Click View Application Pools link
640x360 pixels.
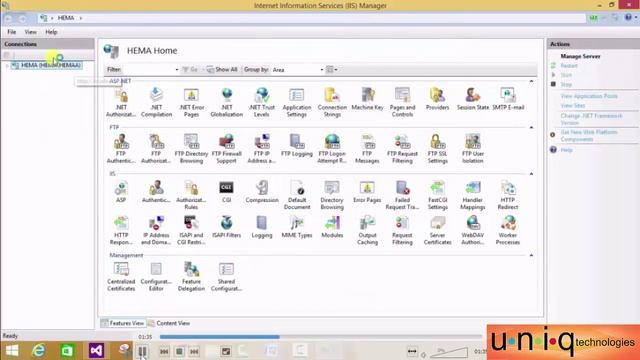pyautogui.click(x=589, y=96)
